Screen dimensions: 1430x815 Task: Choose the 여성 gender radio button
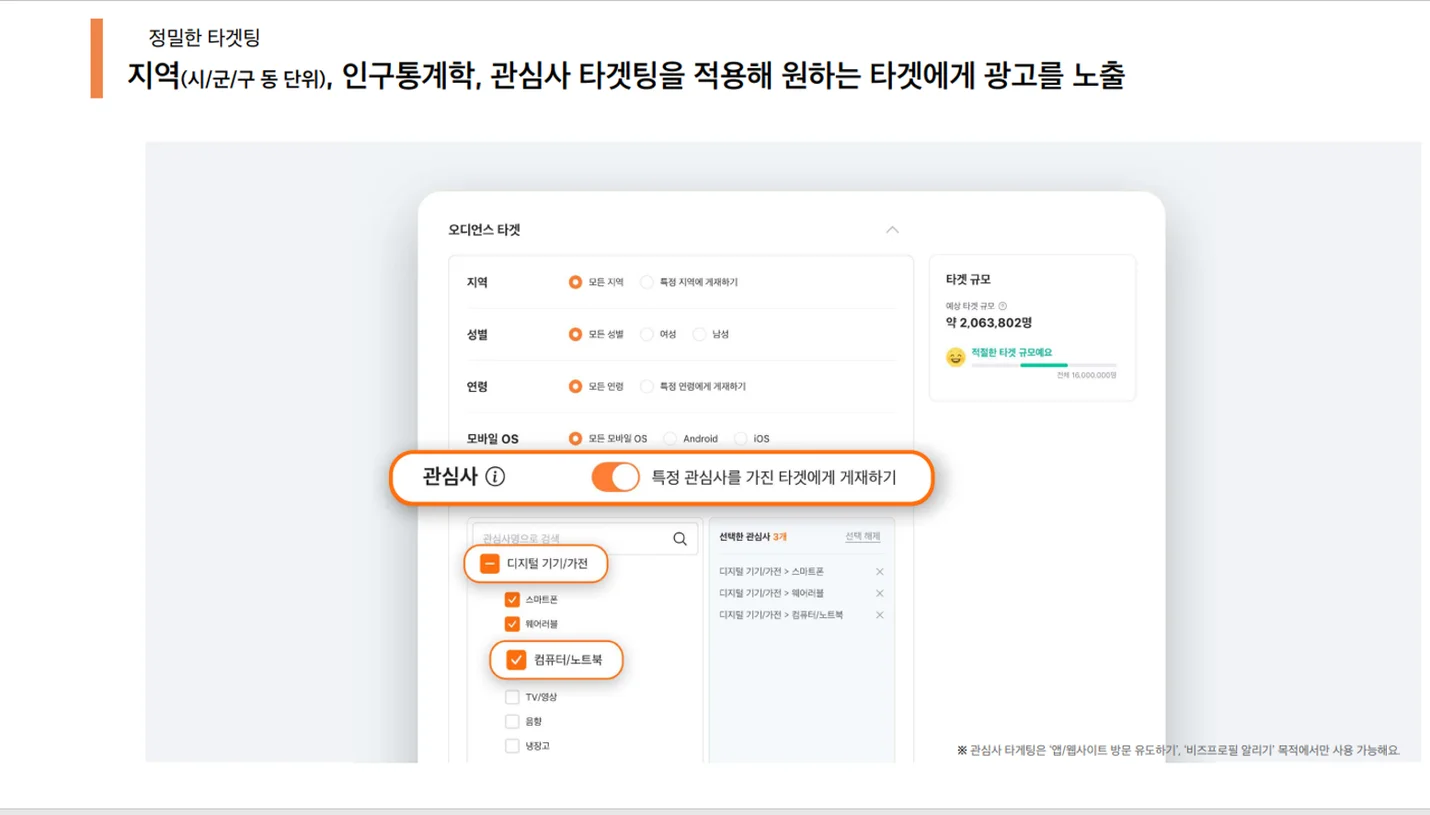(x=647, y=334)
